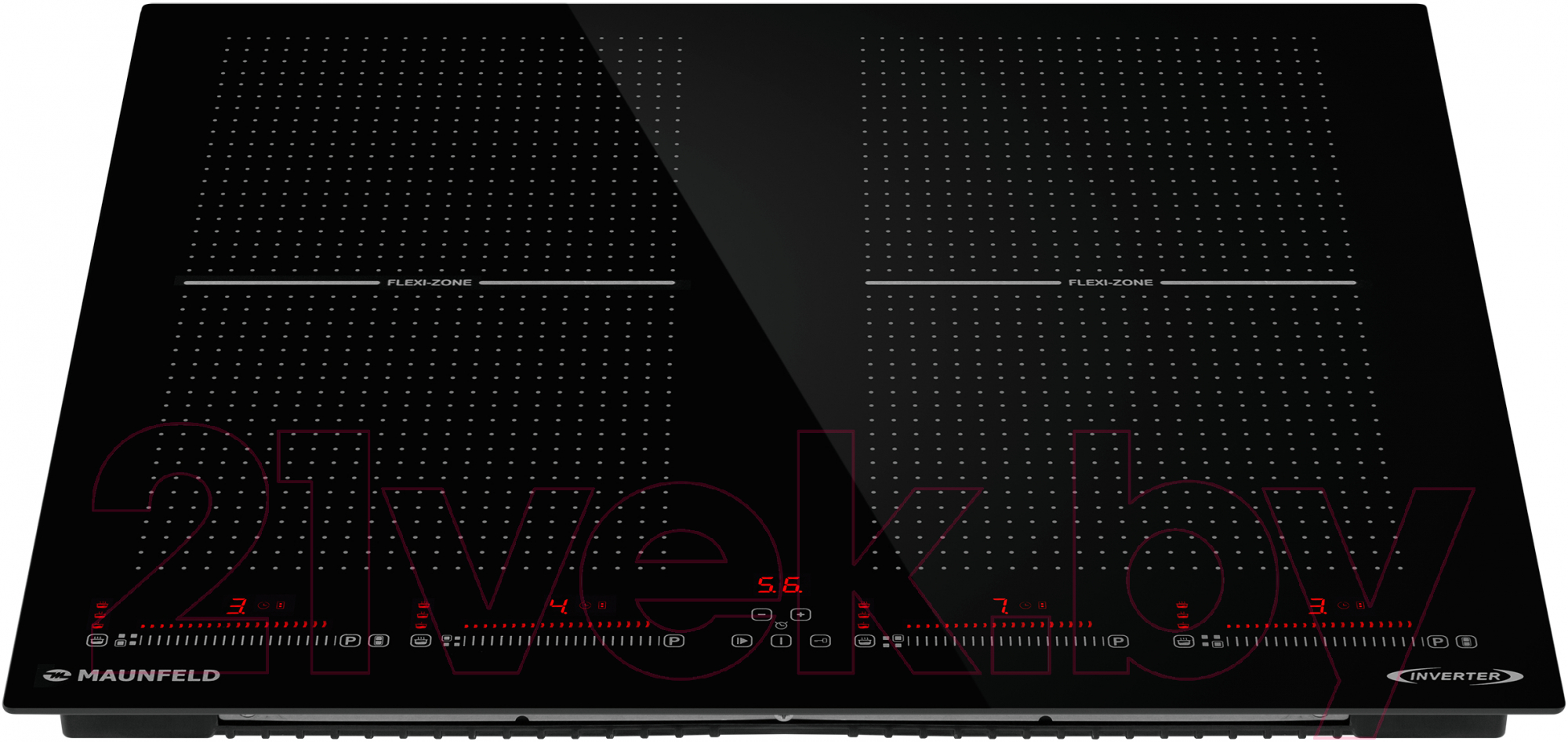Viewport: 1568px width, 742px height.
Task: Tap red heat-level pot icons beside zone showing 4
Action: 423,616
